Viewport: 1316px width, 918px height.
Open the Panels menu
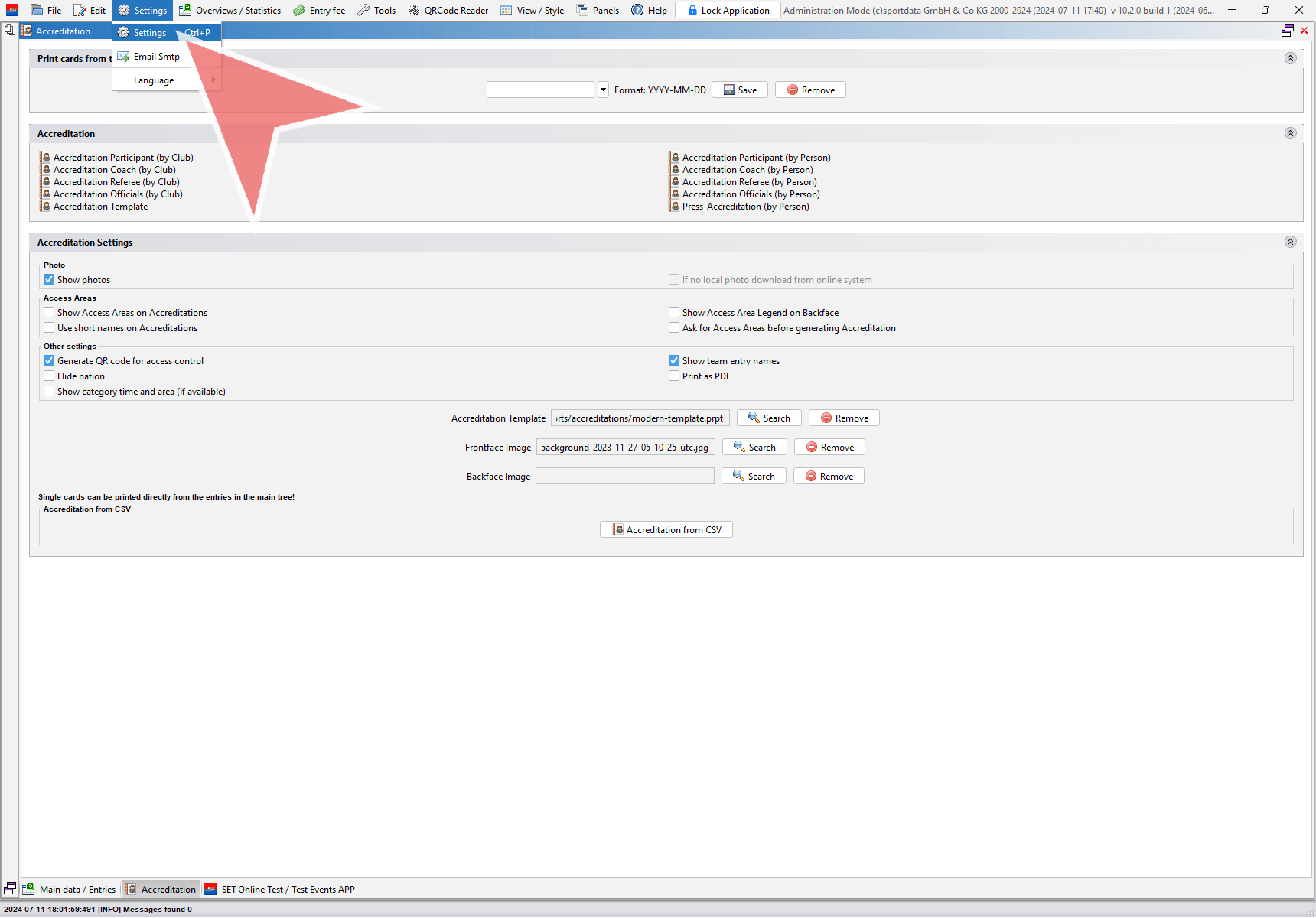click(598, 10)
